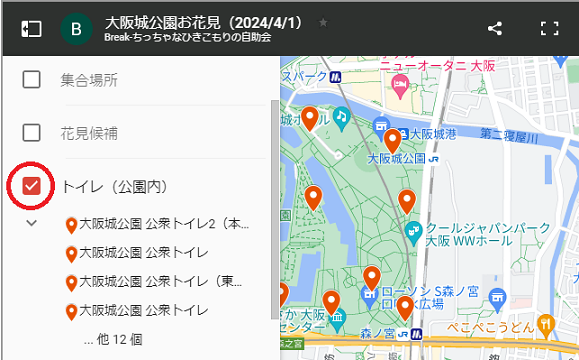Enable the 集合場所 layer checkbox
Image resolution: width=579 pixels, height=360 pixels.
click(x=31, y=79)
